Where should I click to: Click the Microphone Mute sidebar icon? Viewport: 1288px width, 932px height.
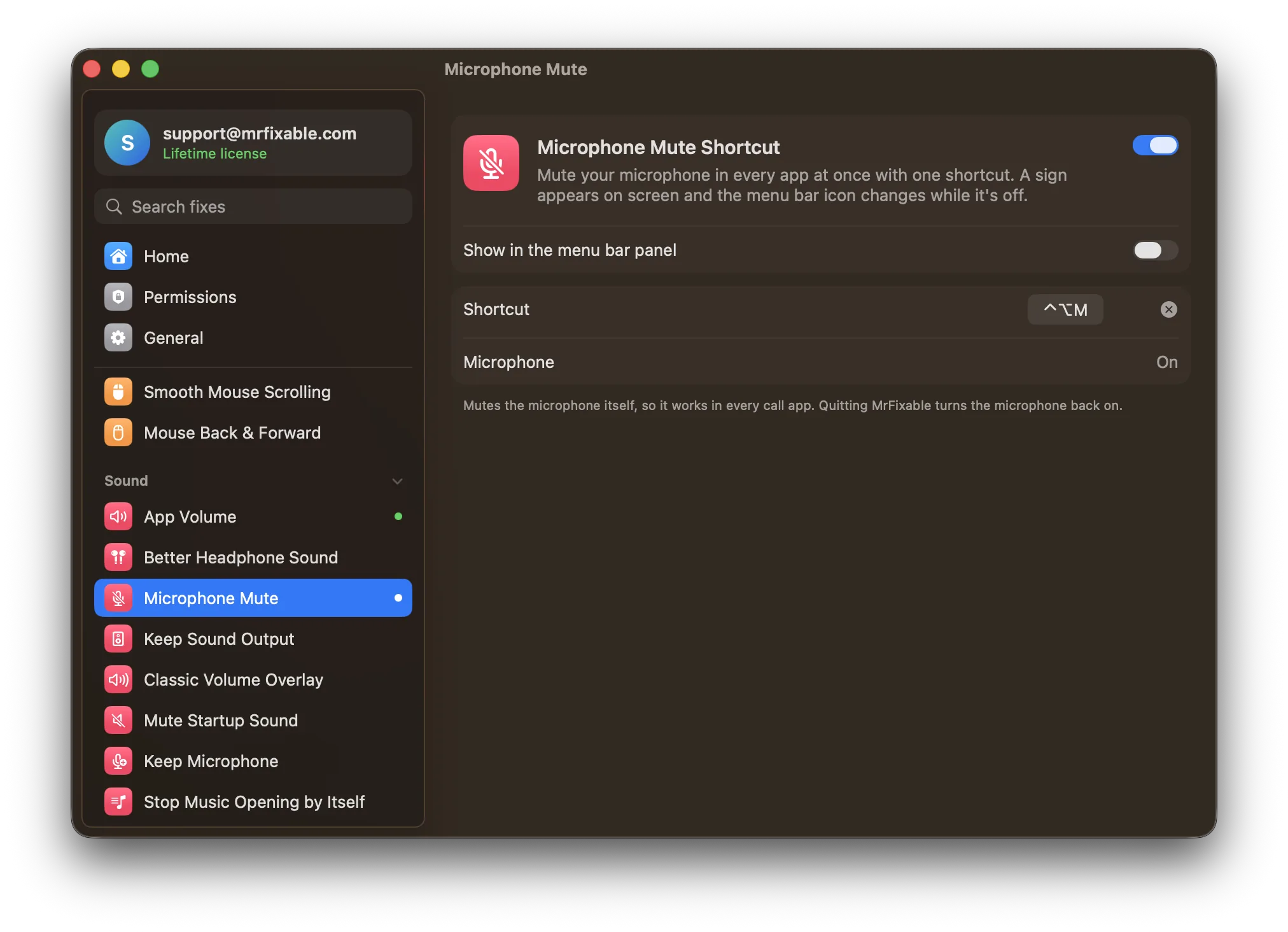tap(118, 598)
